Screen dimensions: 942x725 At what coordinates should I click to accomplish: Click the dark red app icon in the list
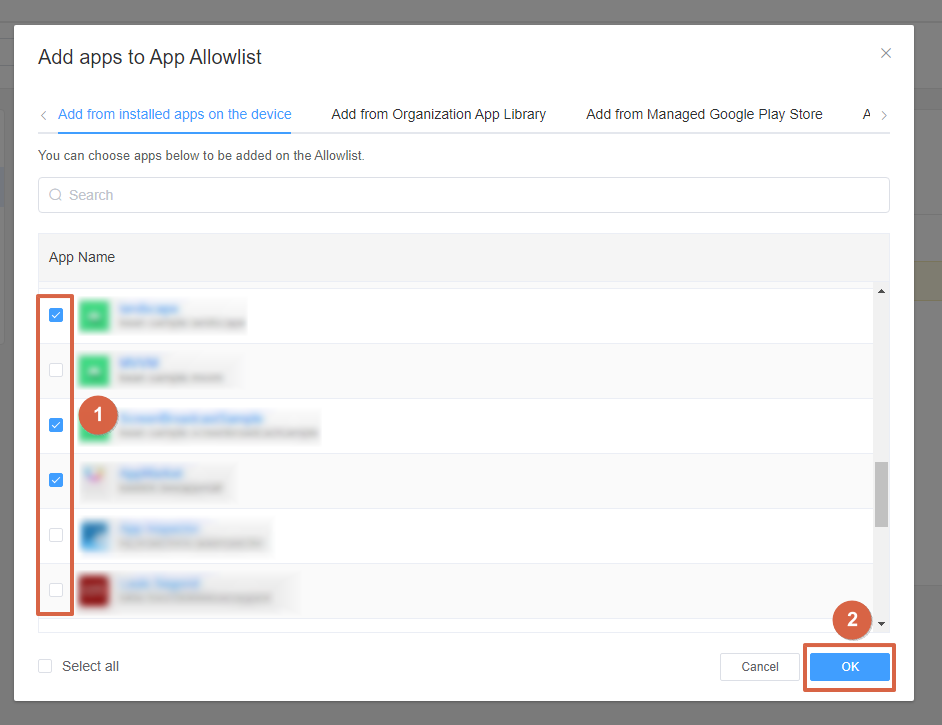click(94, 590)
